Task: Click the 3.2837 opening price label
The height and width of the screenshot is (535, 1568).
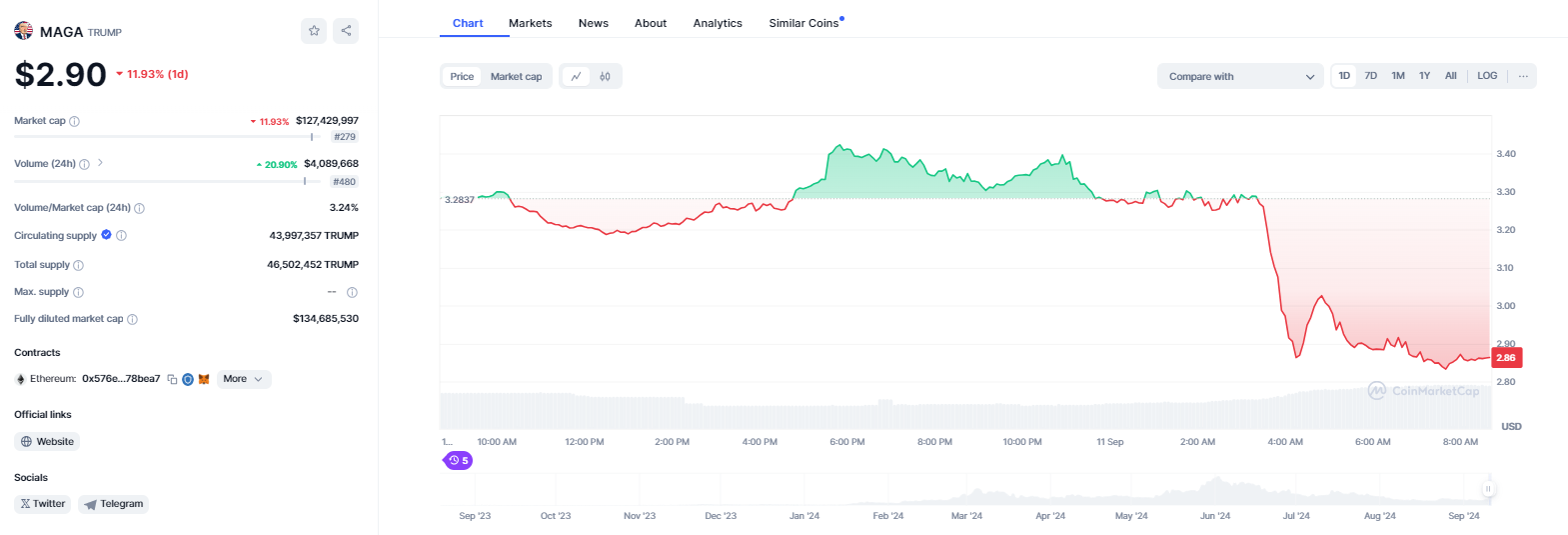Action: point(460,200)
